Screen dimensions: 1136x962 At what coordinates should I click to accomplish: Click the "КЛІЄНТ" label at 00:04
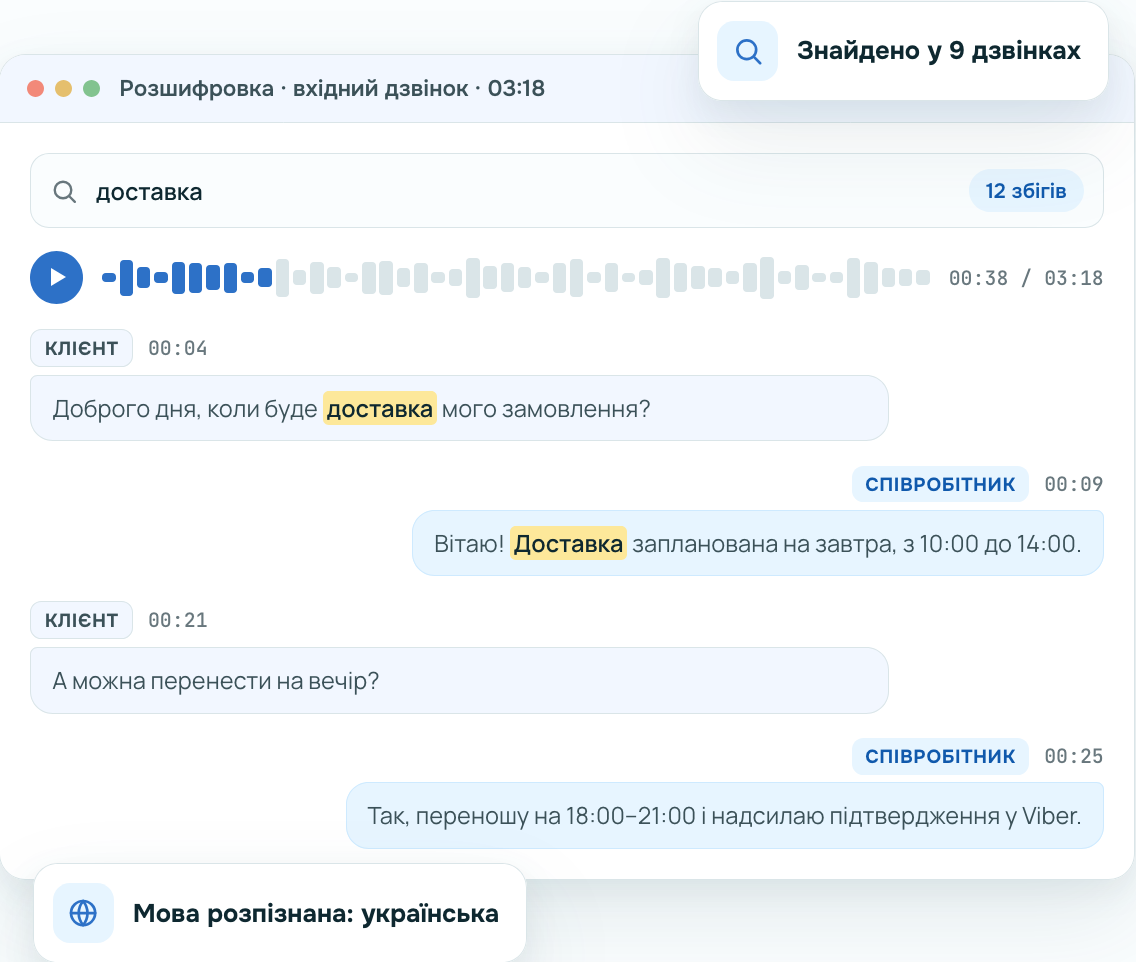click(x=81, y=348)
